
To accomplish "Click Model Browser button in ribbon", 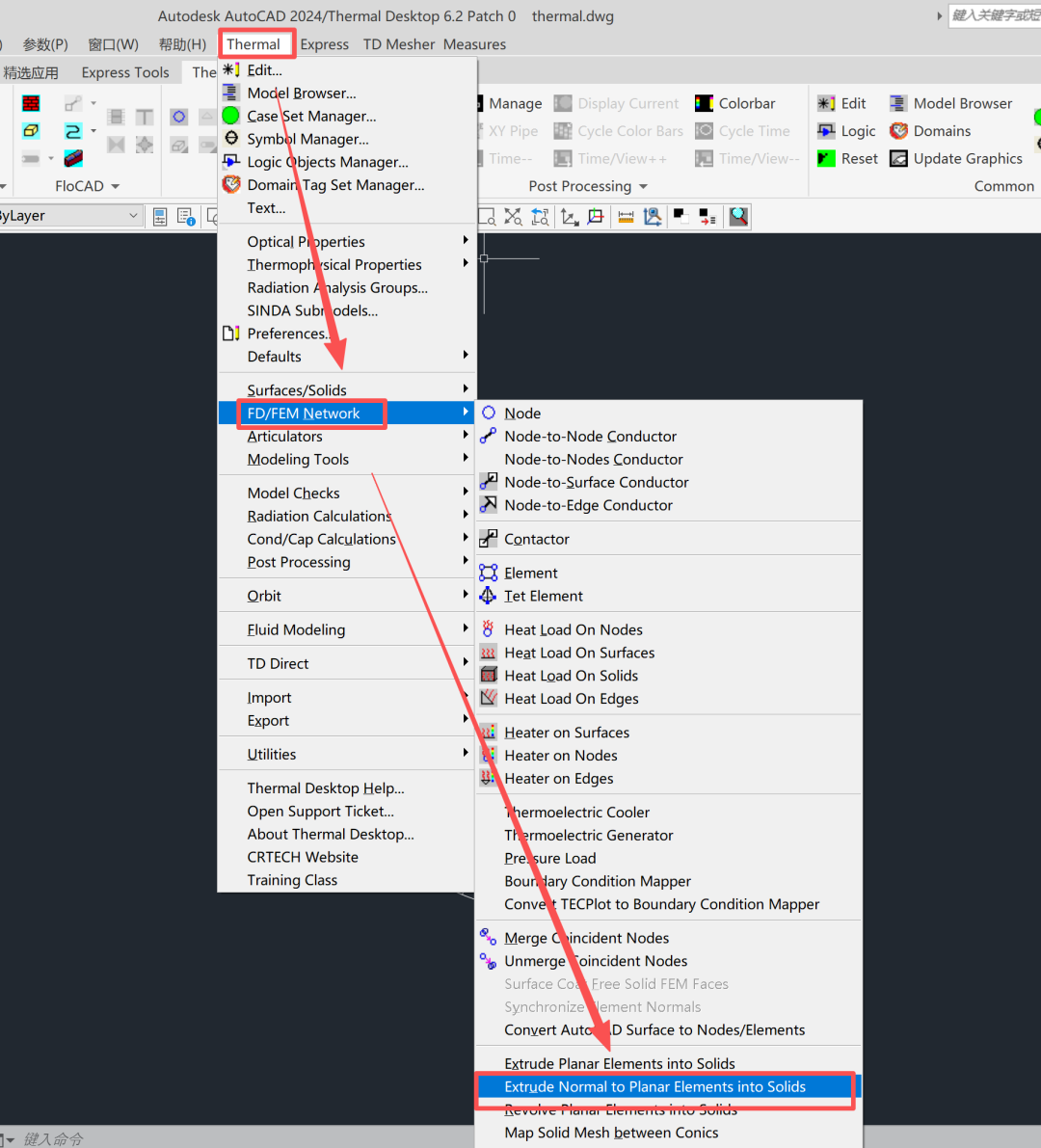I will click(951, 103).
